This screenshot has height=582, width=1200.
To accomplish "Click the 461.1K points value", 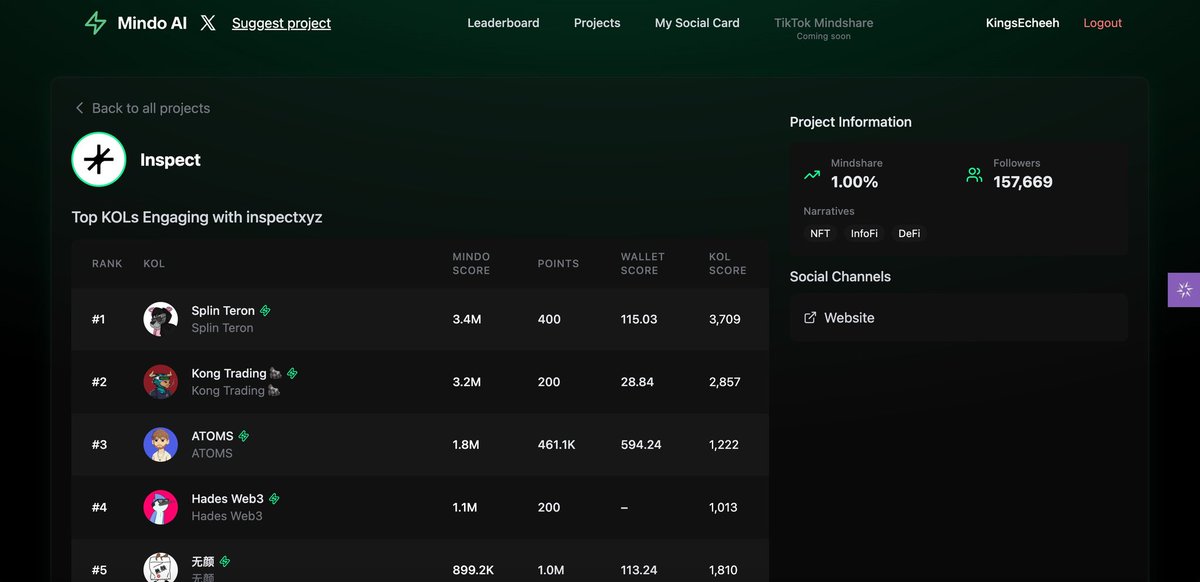I will pyautogui.click(x=557, y=445).
